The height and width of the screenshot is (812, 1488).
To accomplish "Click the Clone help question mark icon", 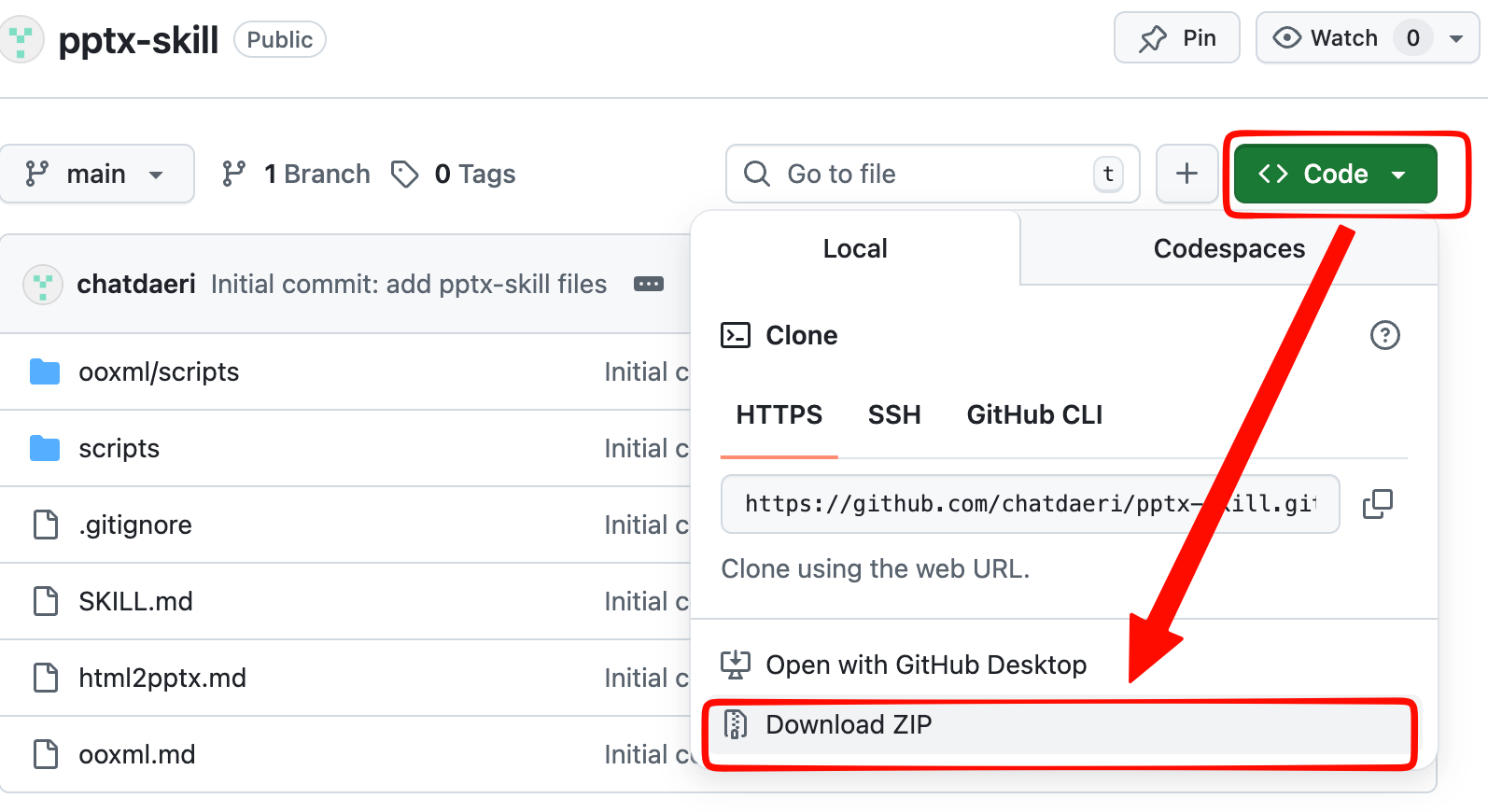I will [1384, 335].
